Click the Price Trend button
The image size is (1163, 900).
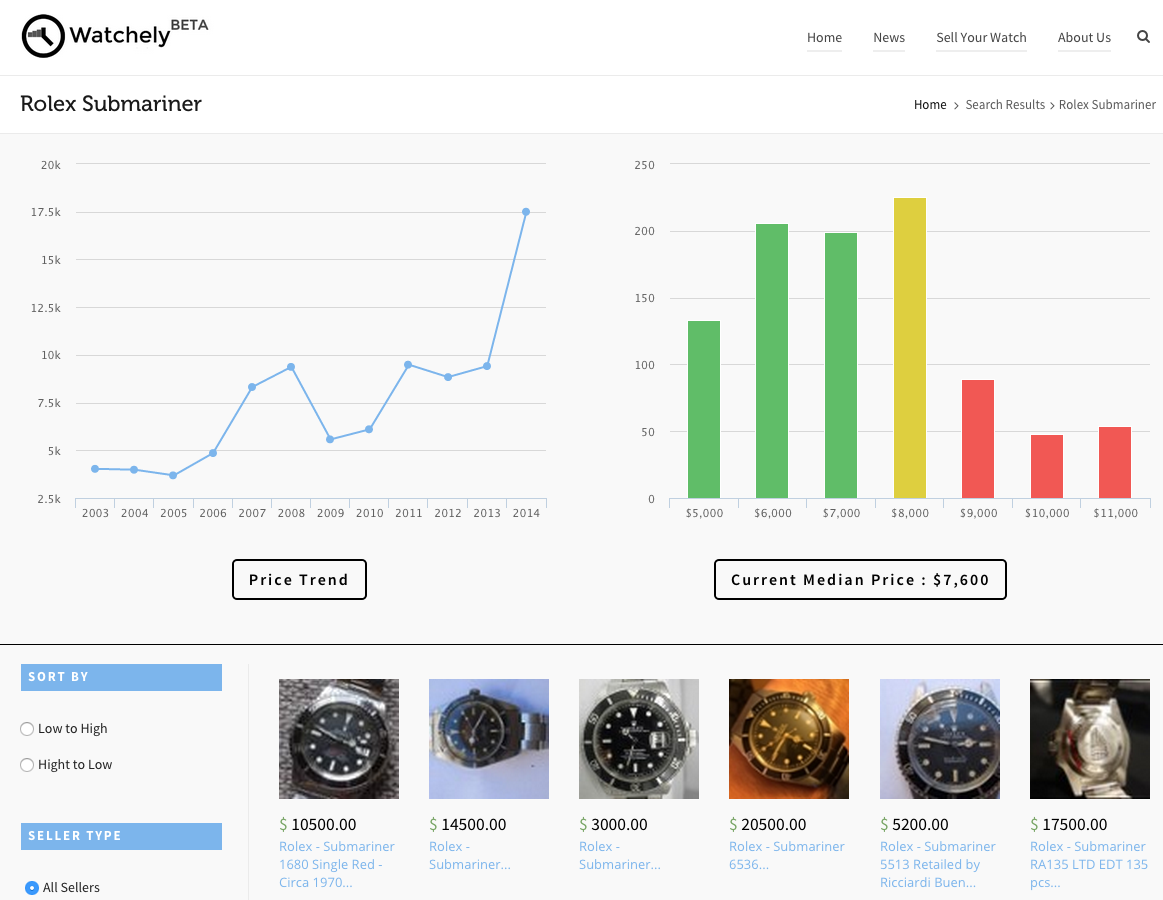(299, 579)
